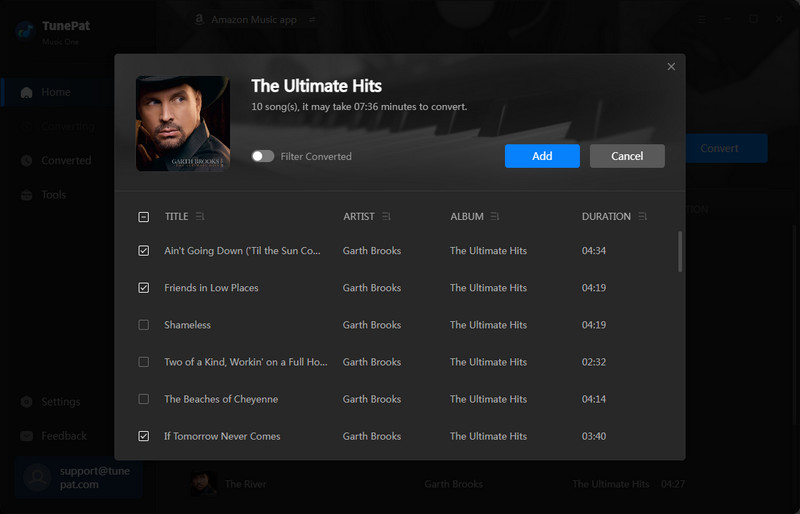Click the 04:14 duration value
800x514 pixels.
click(594, 399)
